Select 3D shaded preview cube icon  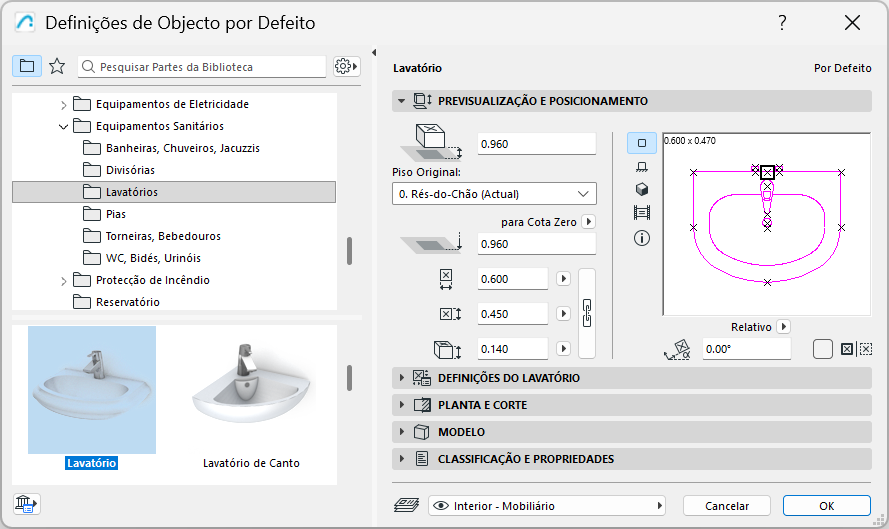point(641,189)
